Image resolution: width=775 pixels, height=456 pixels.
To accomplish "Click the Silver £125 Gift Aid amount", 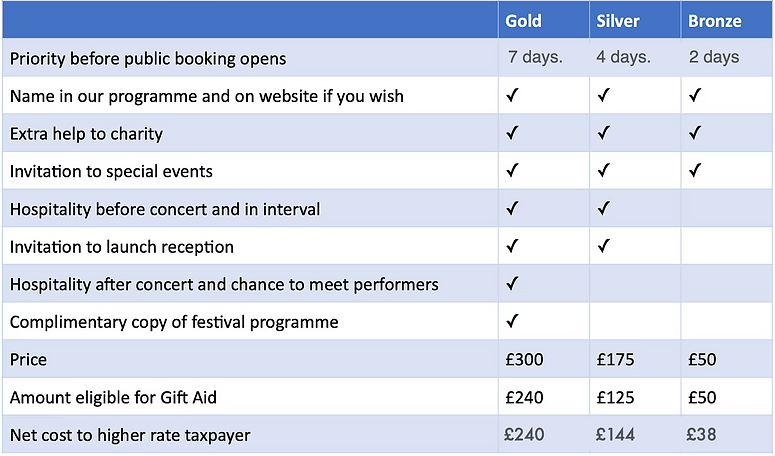I will [615, 397].
